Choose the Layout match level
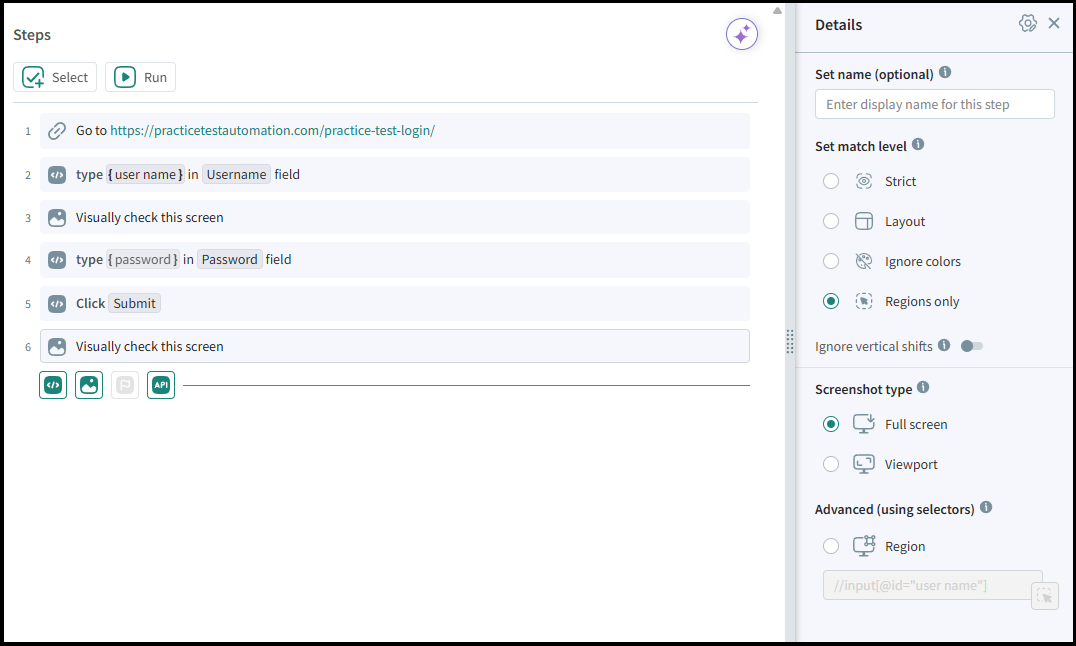The height and width of the screenshot is (646, 1076). (831, 221)
